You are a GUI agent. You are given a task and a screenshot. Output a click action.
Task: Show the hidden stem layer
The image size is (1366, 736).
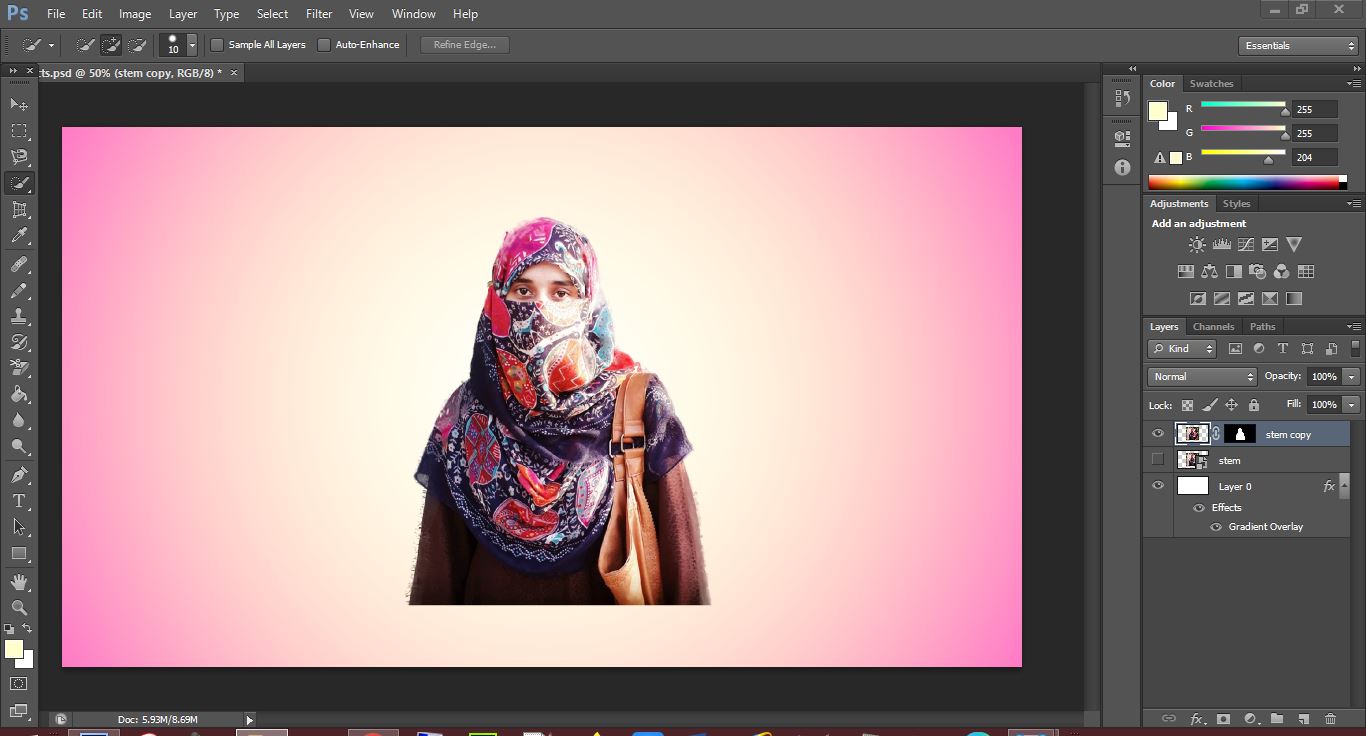click(1158, 460)
